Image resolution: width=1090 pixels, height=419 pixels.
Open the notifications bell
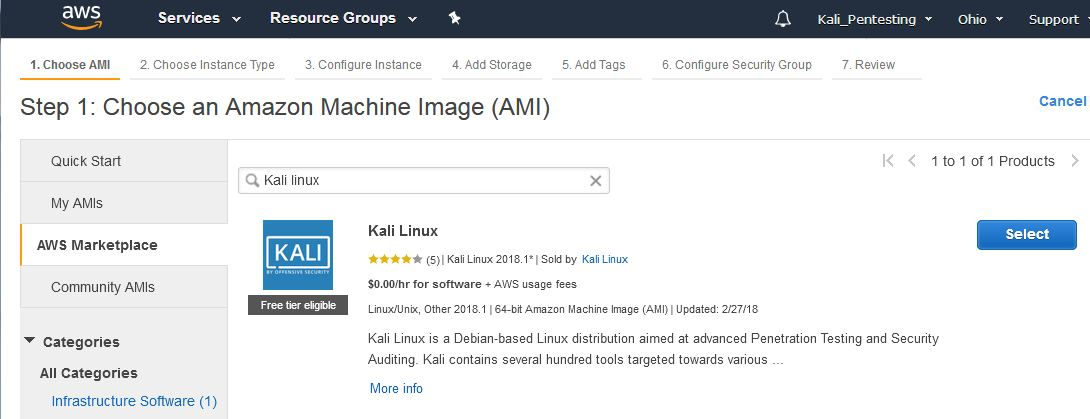click(x=783, y=19)
